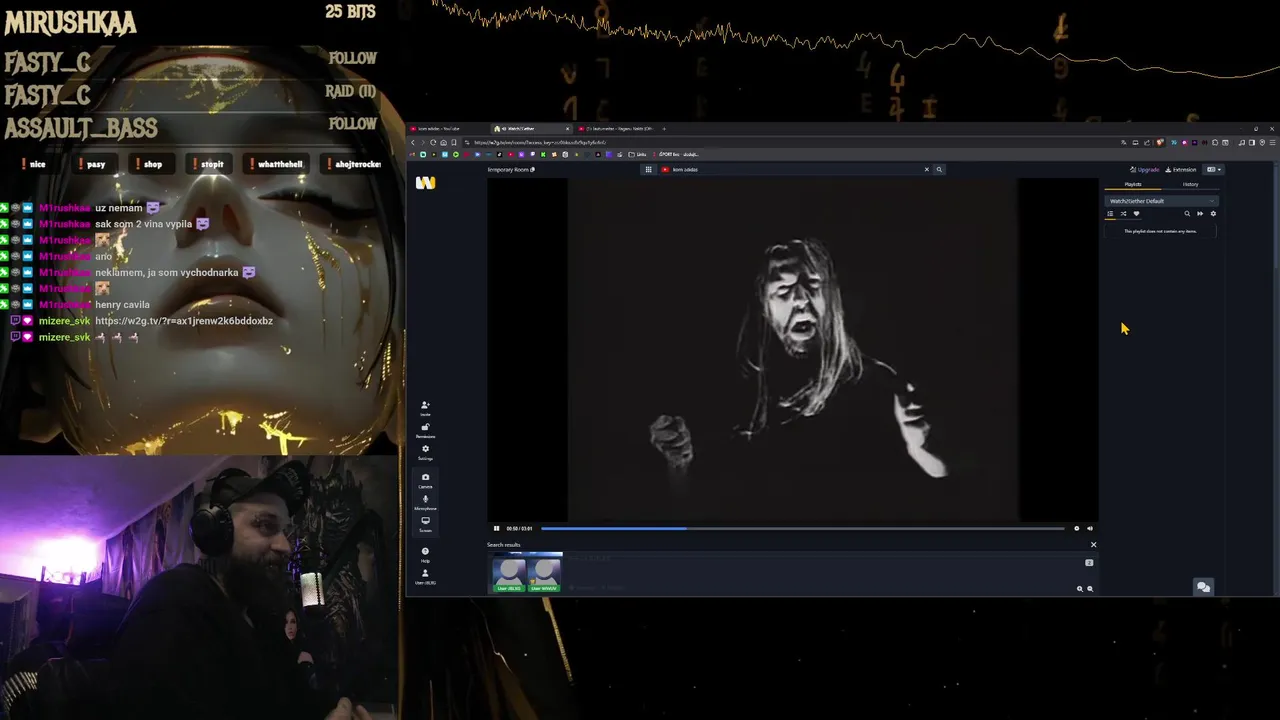Open the w2g.tv link in stream chat
This screenshot has height=720, width=1280.
coord(184,321)
